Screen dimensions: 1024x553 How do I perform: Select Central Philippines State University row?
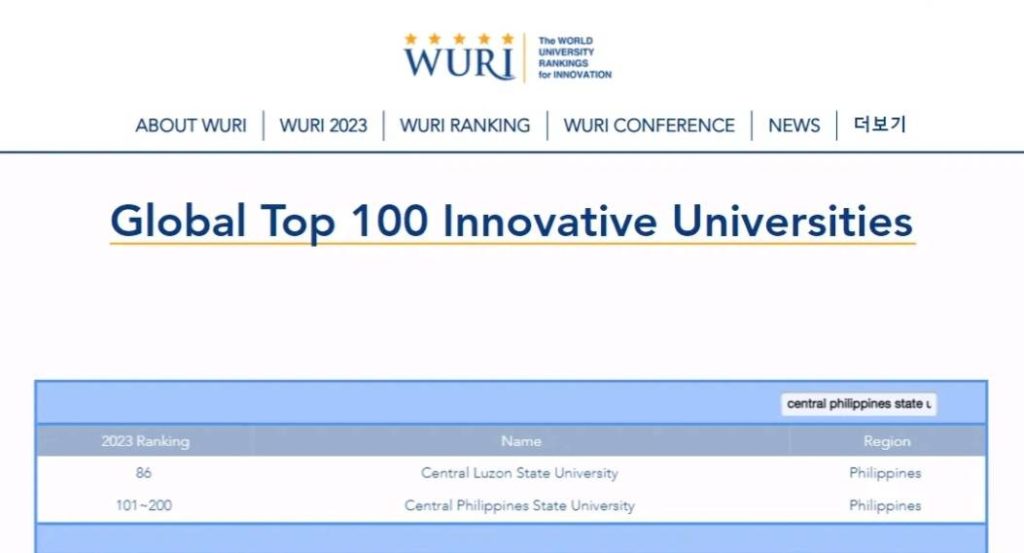tap(511, 505)
